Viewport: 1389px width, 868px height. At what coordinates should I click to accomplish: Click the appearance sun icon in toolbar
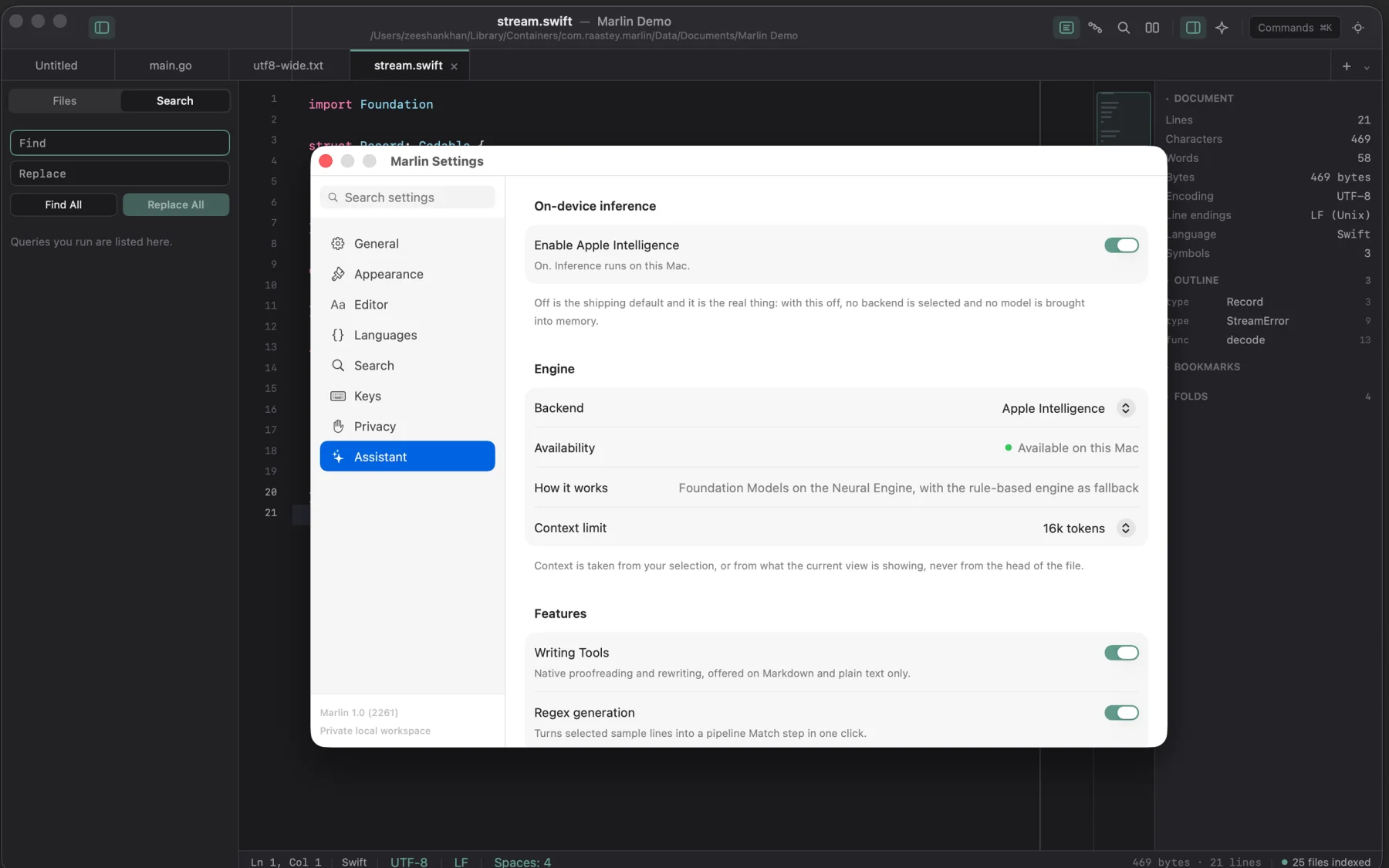pos(1358,28)
